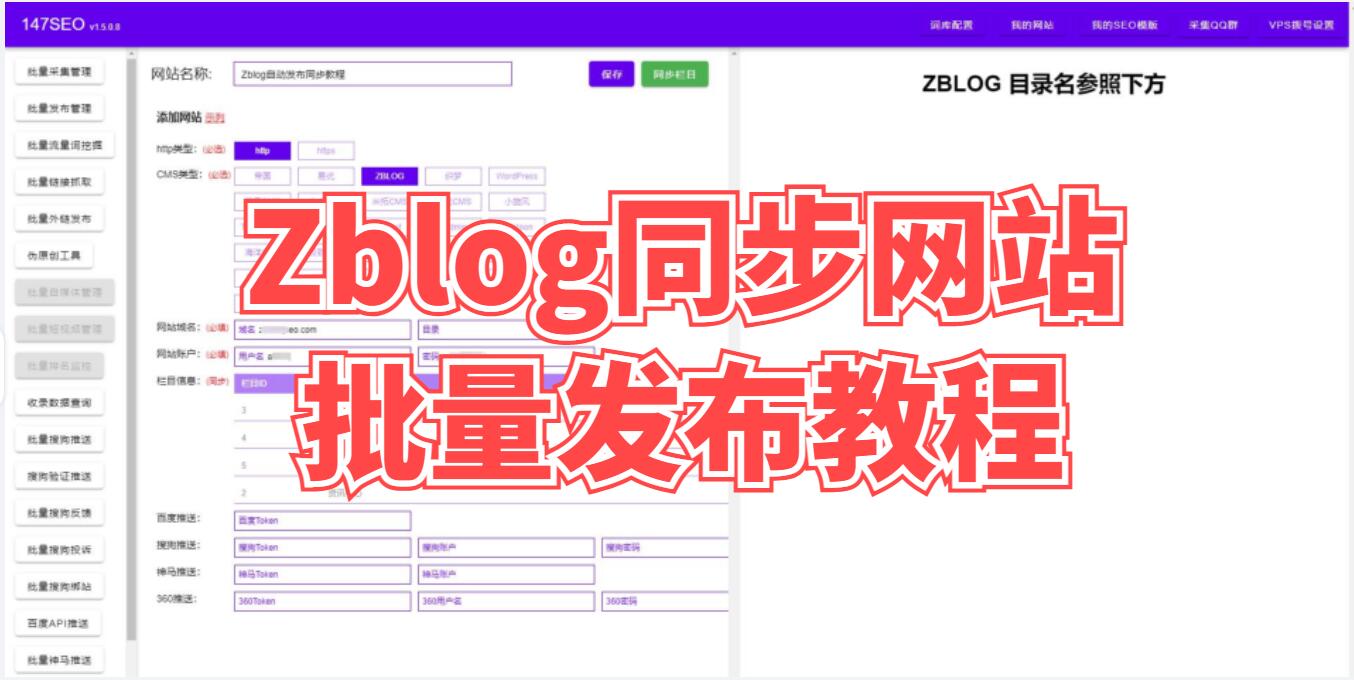
Task: Choose 织梦 as CMS type
Action: pos(453,176)
